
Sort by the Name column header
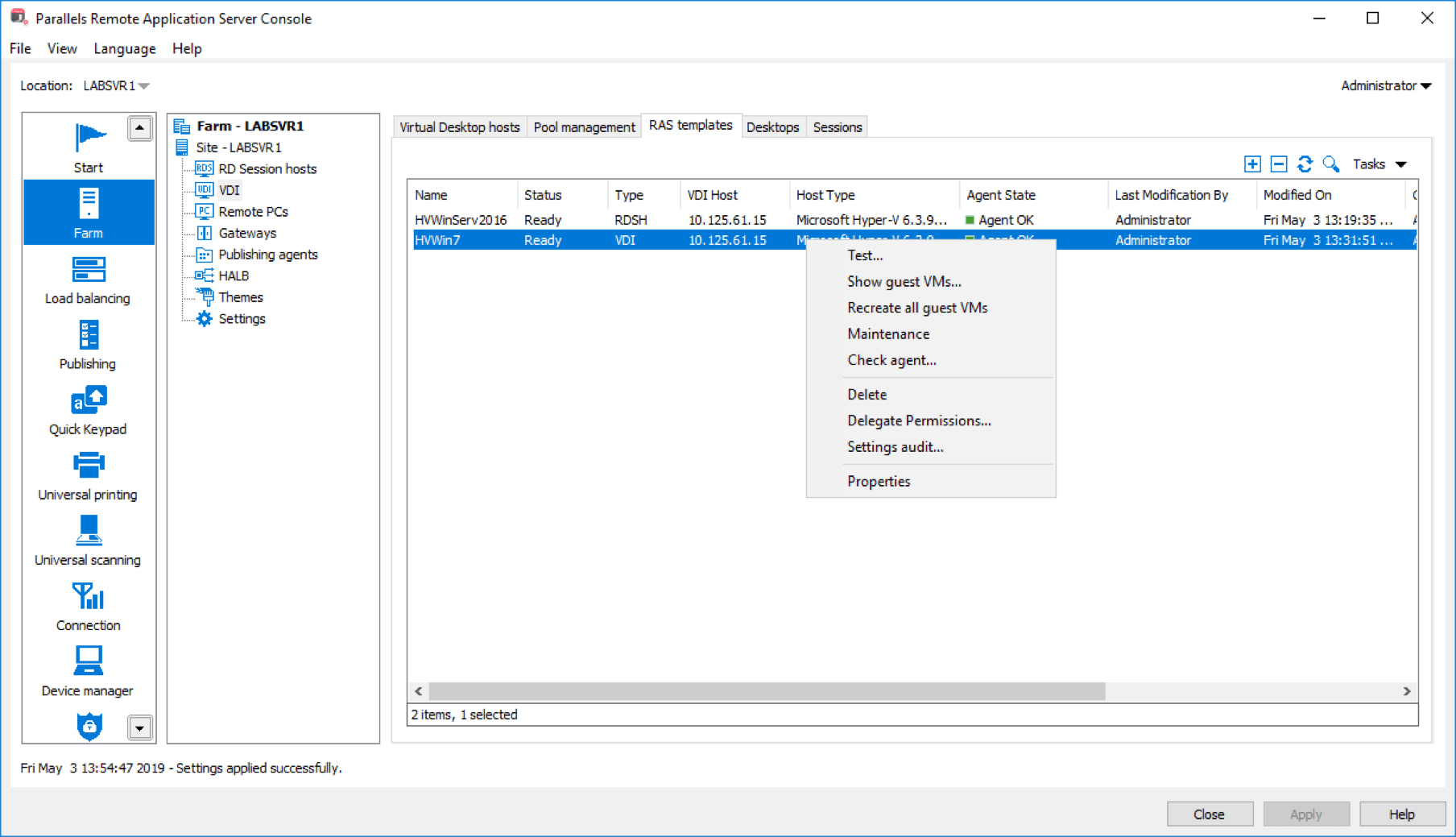(463, 195)
